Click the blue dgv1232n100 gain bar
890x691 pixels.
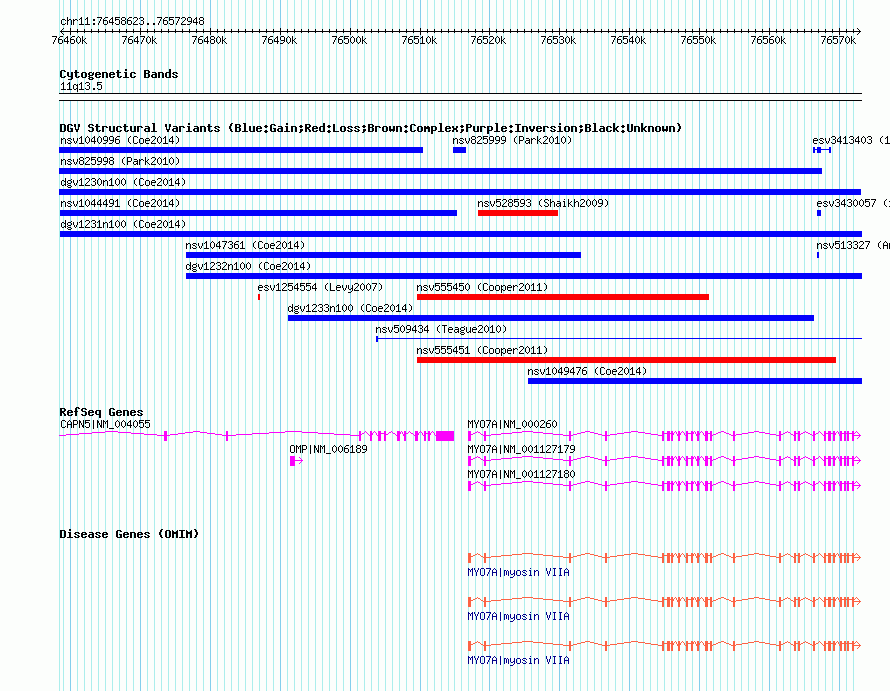[x=524, y=276]
